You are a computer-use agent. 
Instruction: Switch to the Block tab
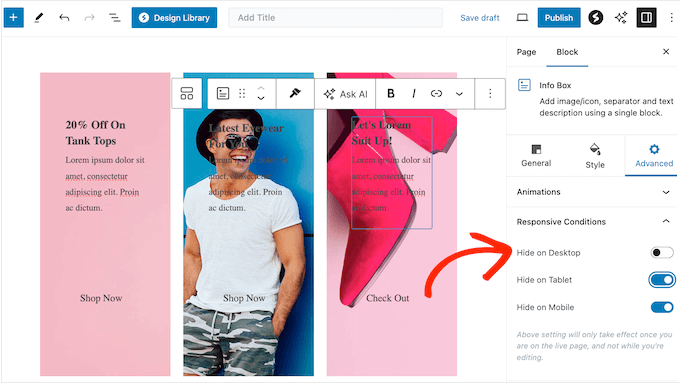pos(567,52)
